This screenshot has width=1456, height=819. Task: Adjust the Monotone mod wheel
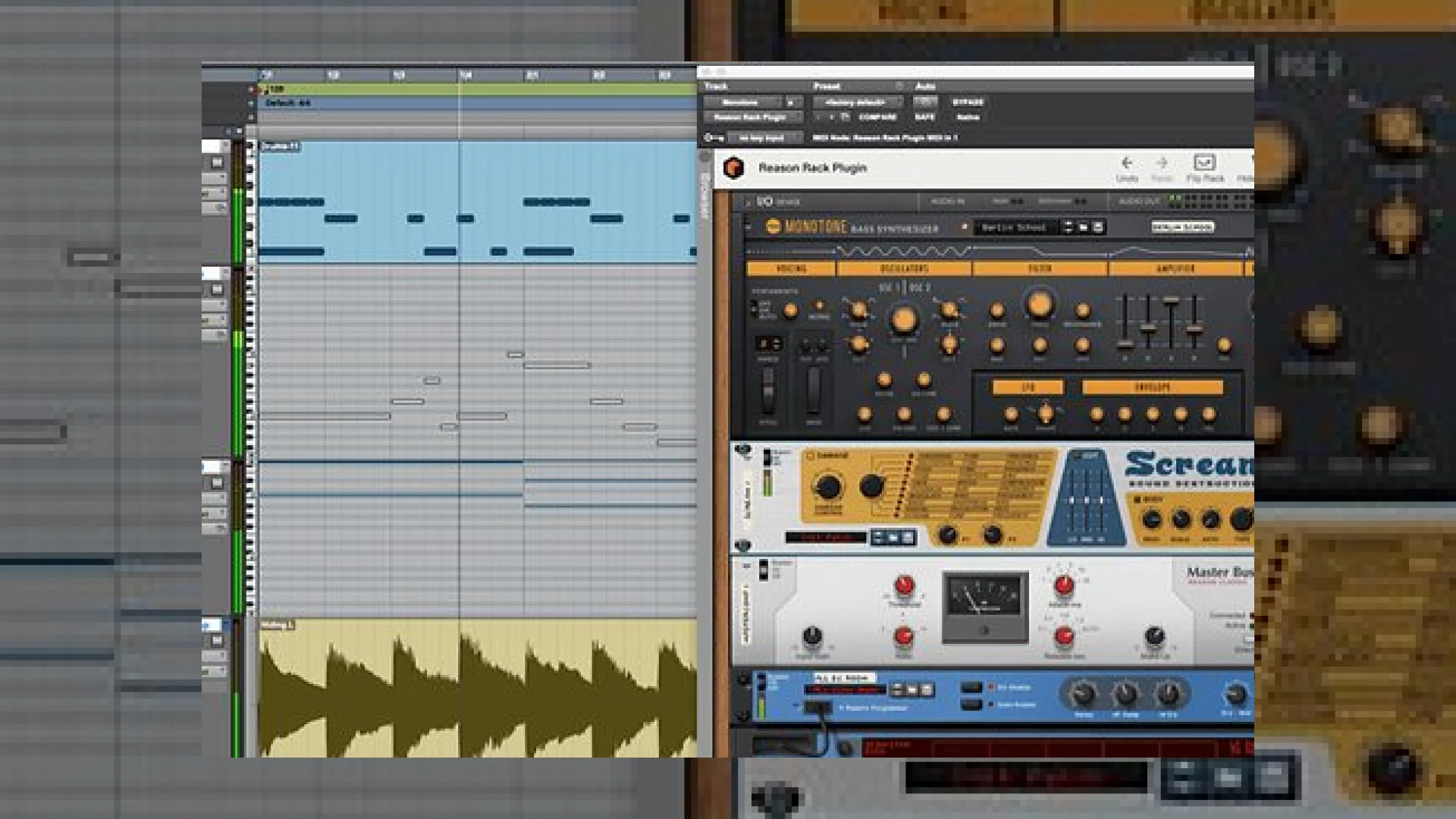coord(813,389)
